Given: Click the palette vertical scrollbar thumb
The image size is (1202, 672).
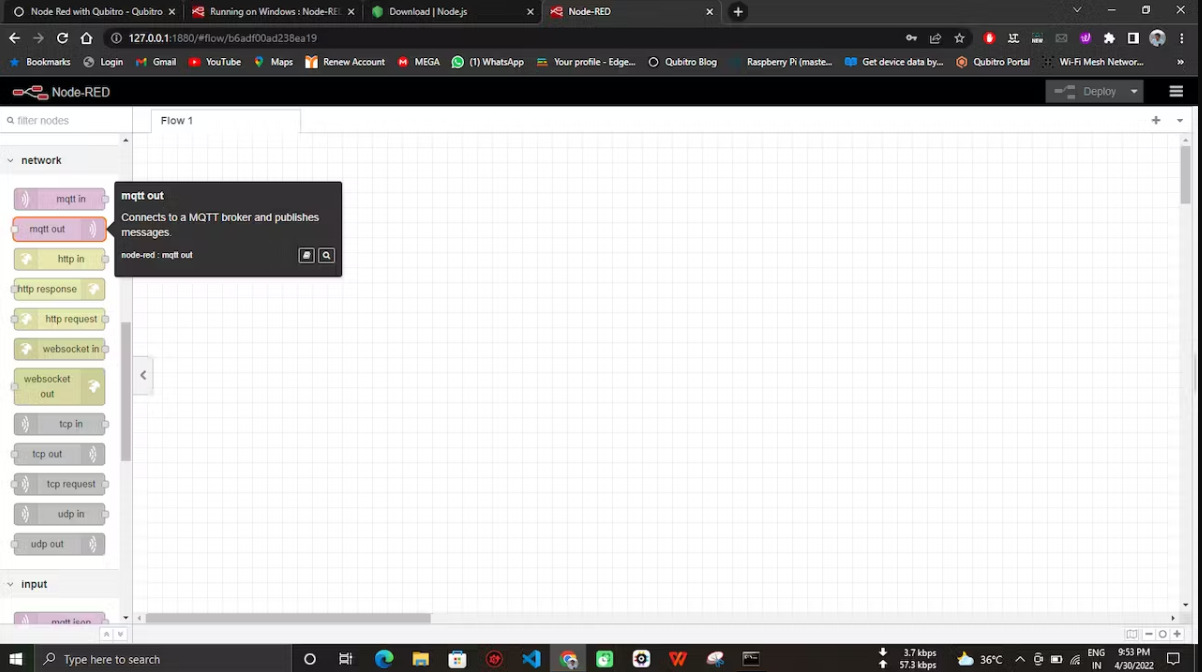Looking at the screenshot, I should click(126, 391).
